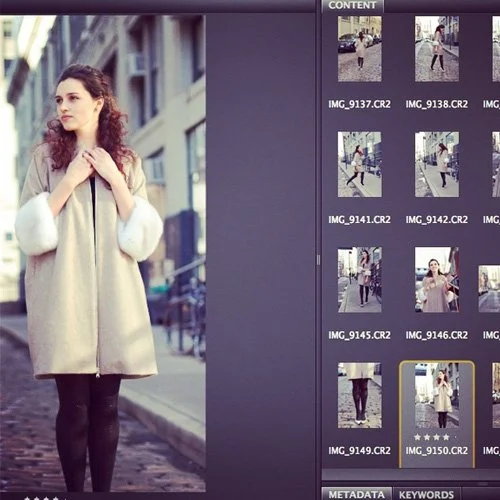Viewport: 500px width, 500px height.
Task: Open the Metadata tab
Action: coord(356,494)
